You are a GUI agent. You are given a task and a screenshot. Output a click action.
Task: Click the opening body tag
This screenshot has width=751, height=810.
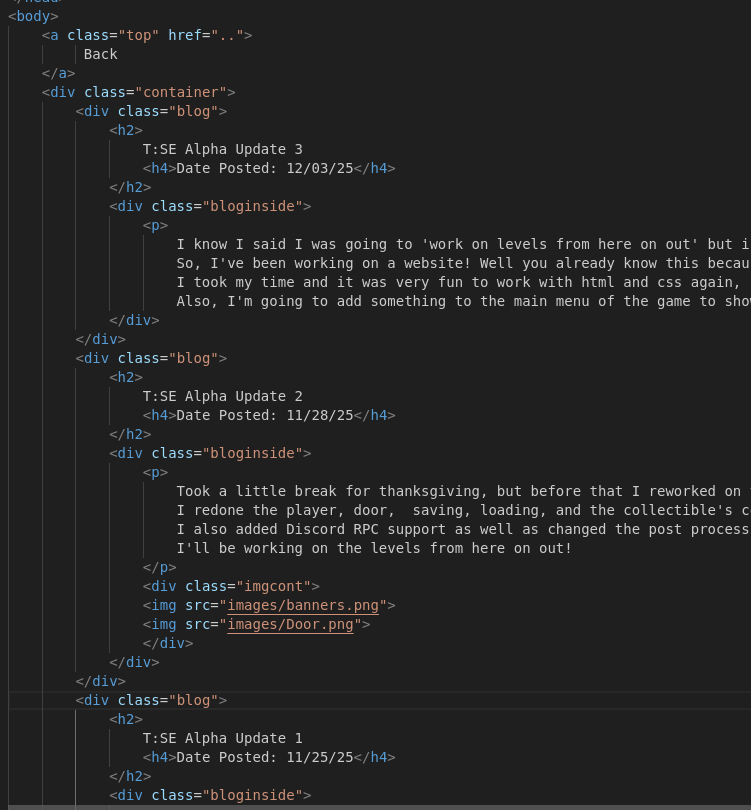click(x=33, y=16)
